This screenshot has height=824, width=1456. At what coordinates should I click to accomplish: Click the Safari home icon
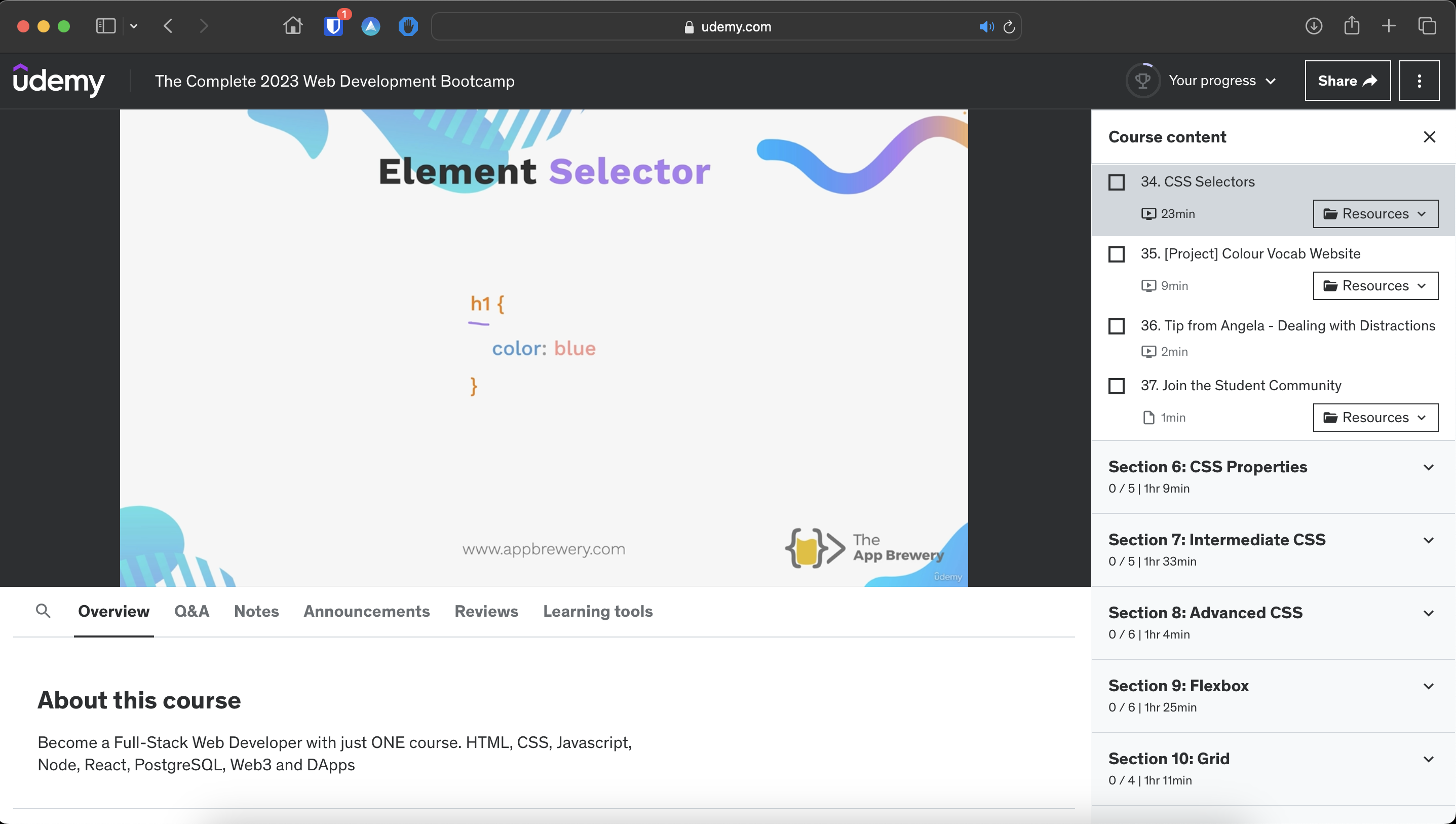click(292, 26)
